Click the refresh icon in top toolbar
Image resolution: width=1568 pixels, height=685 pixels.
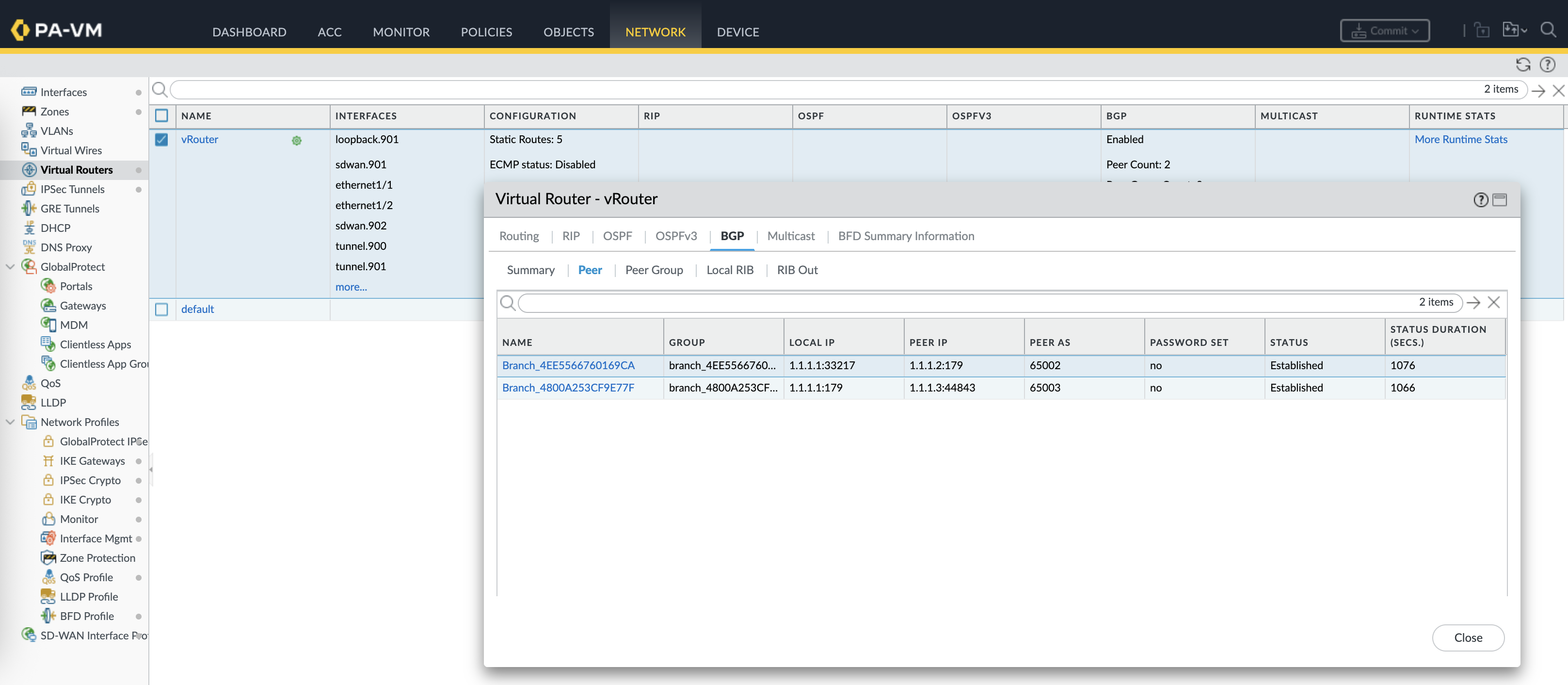[x=1523, y=65]
